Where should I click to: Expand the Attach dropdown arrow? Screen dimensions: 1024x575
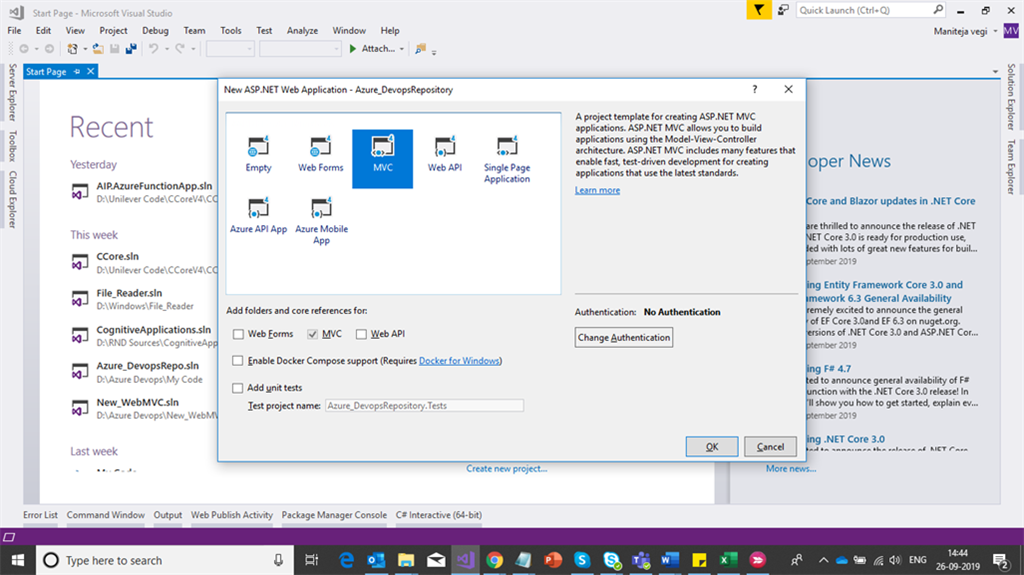tap(402, 48)
